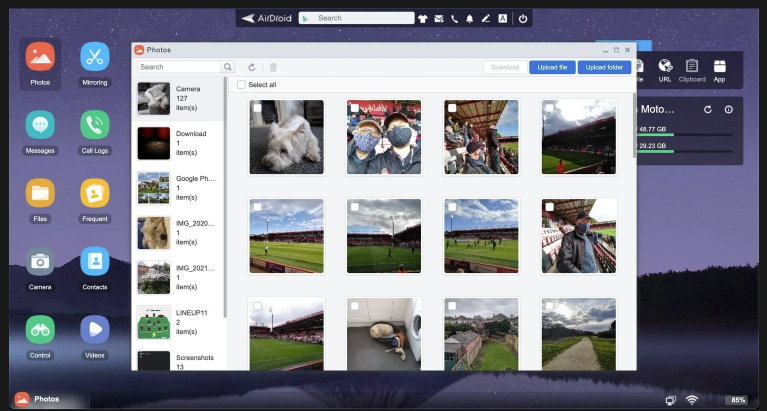Open the remote Camera icon

click(x=40, y=263)
